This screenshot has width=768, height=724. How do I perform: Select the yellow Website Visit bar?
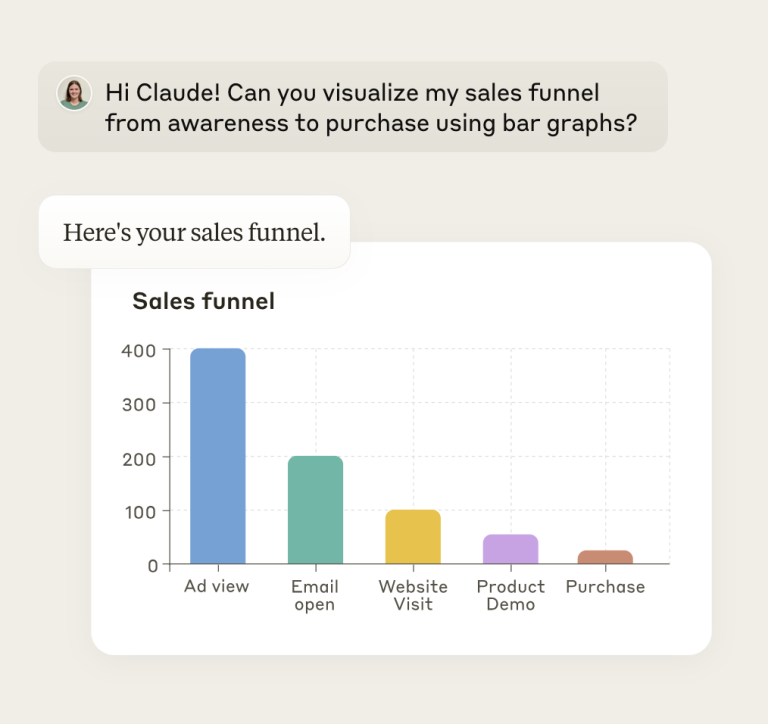click(x=413, y=537)
